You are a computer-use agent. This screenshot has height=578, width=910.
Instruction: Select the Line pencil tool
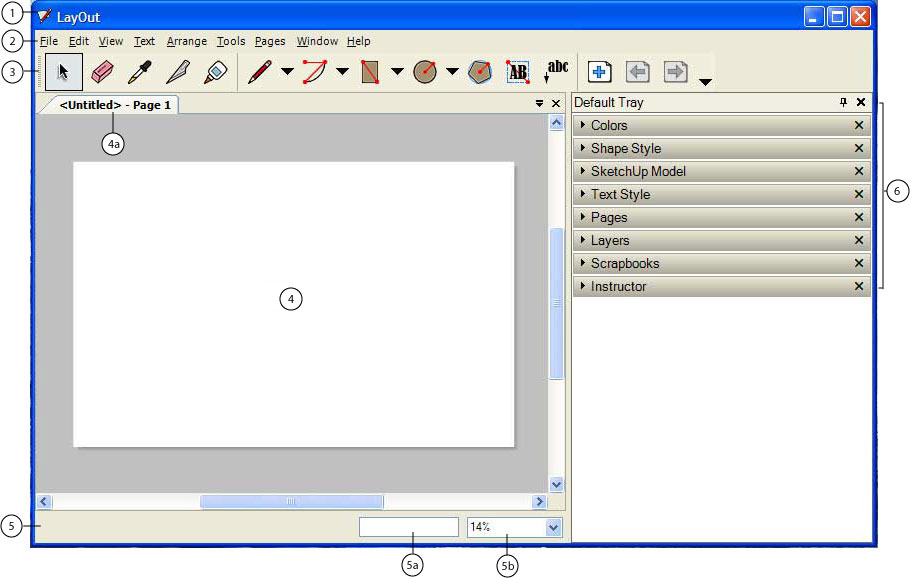click(x=259, y=72)
